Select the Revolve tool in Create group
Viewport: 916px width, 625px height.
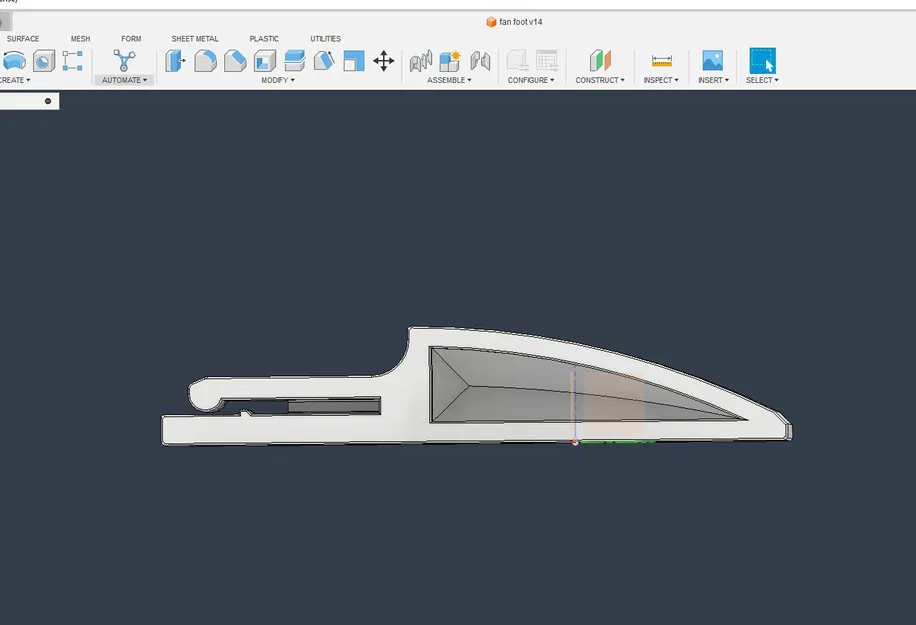pos(14,61)
